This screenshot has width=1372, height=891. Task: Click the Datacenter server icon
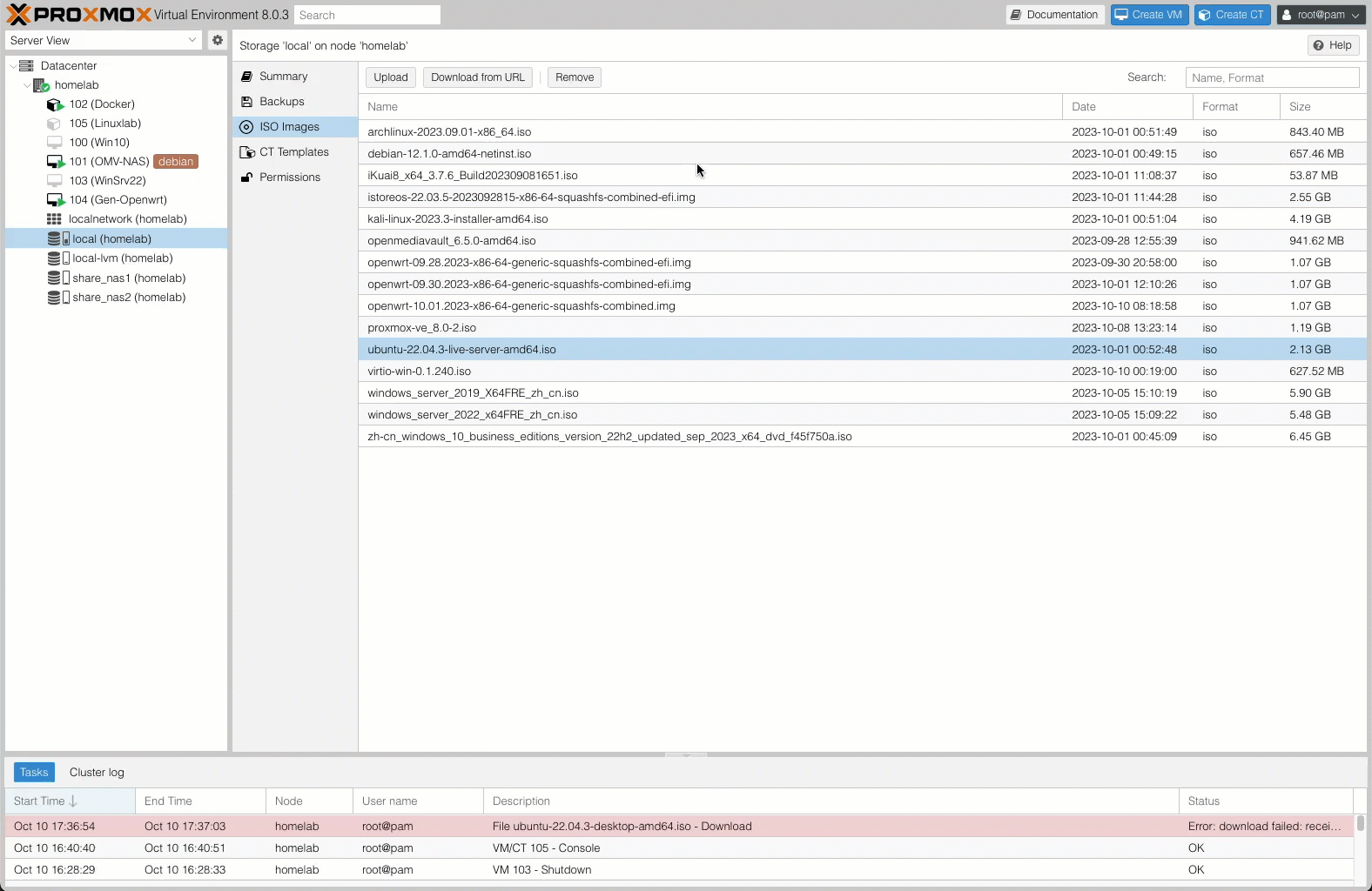click(26, 65)
